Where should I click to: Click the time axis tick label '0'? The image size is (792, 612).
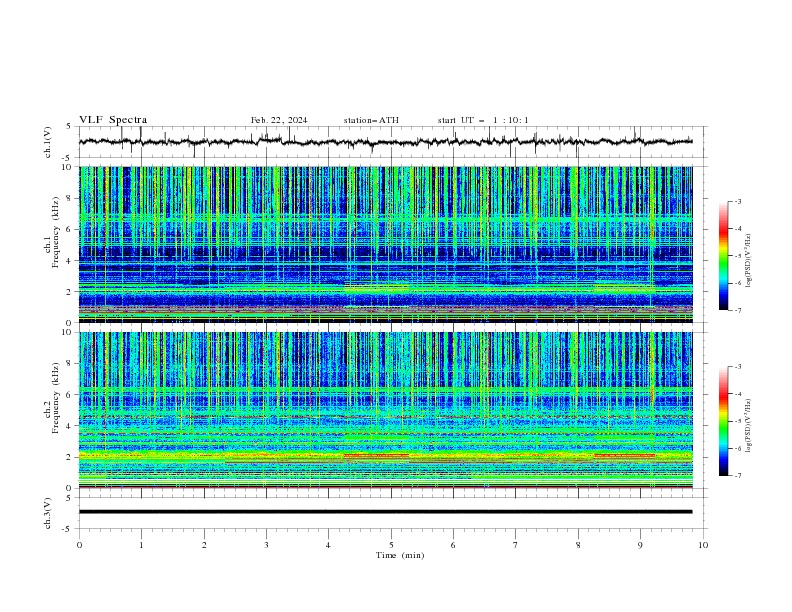79,545
